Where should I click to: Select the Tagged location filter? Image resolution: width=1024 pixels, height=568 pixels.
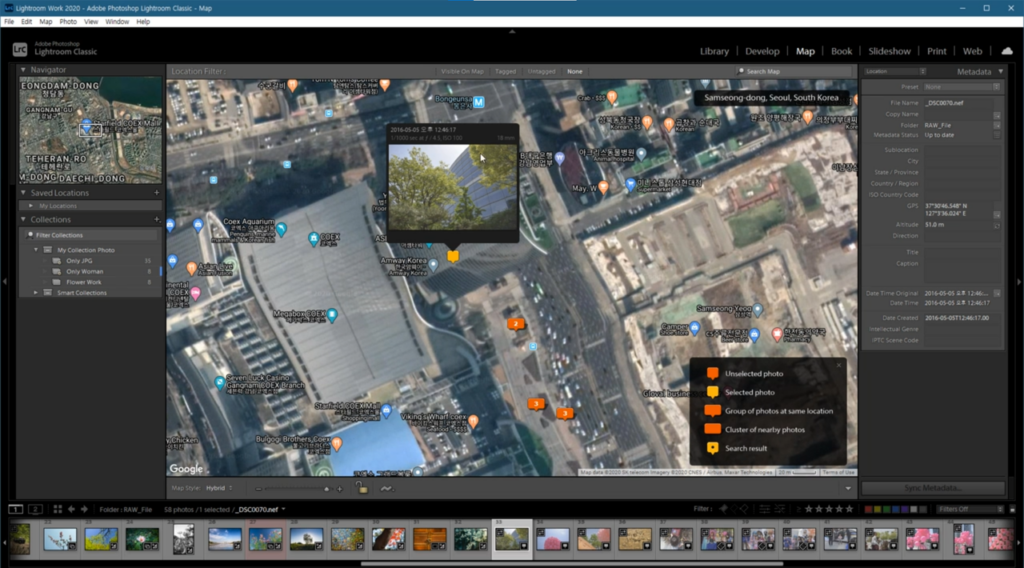pyautogui.click(x=505, y=71)
